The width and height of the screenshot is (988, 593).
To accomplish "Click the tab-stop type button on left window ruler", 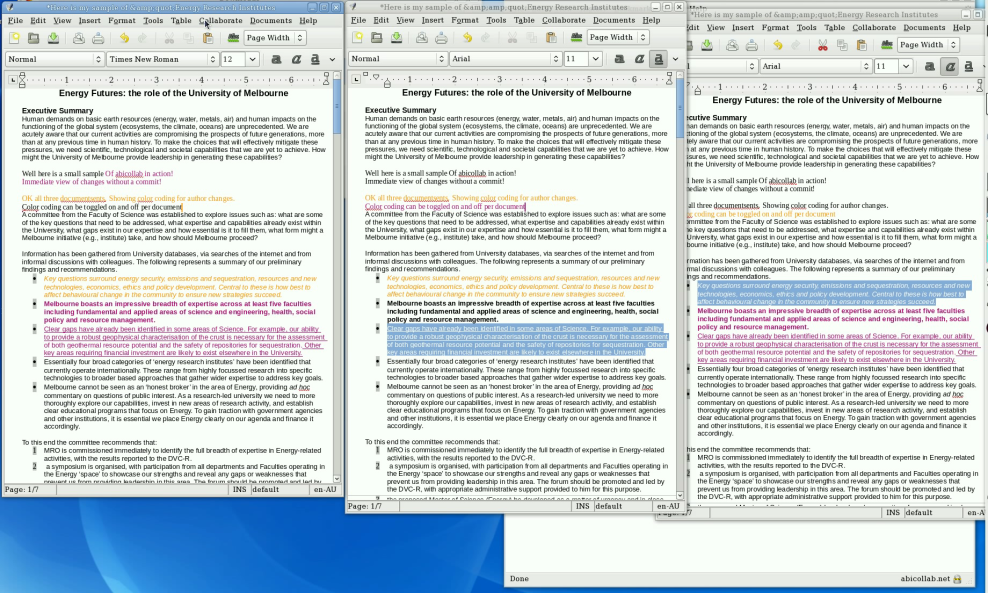I will coord(13,79).
